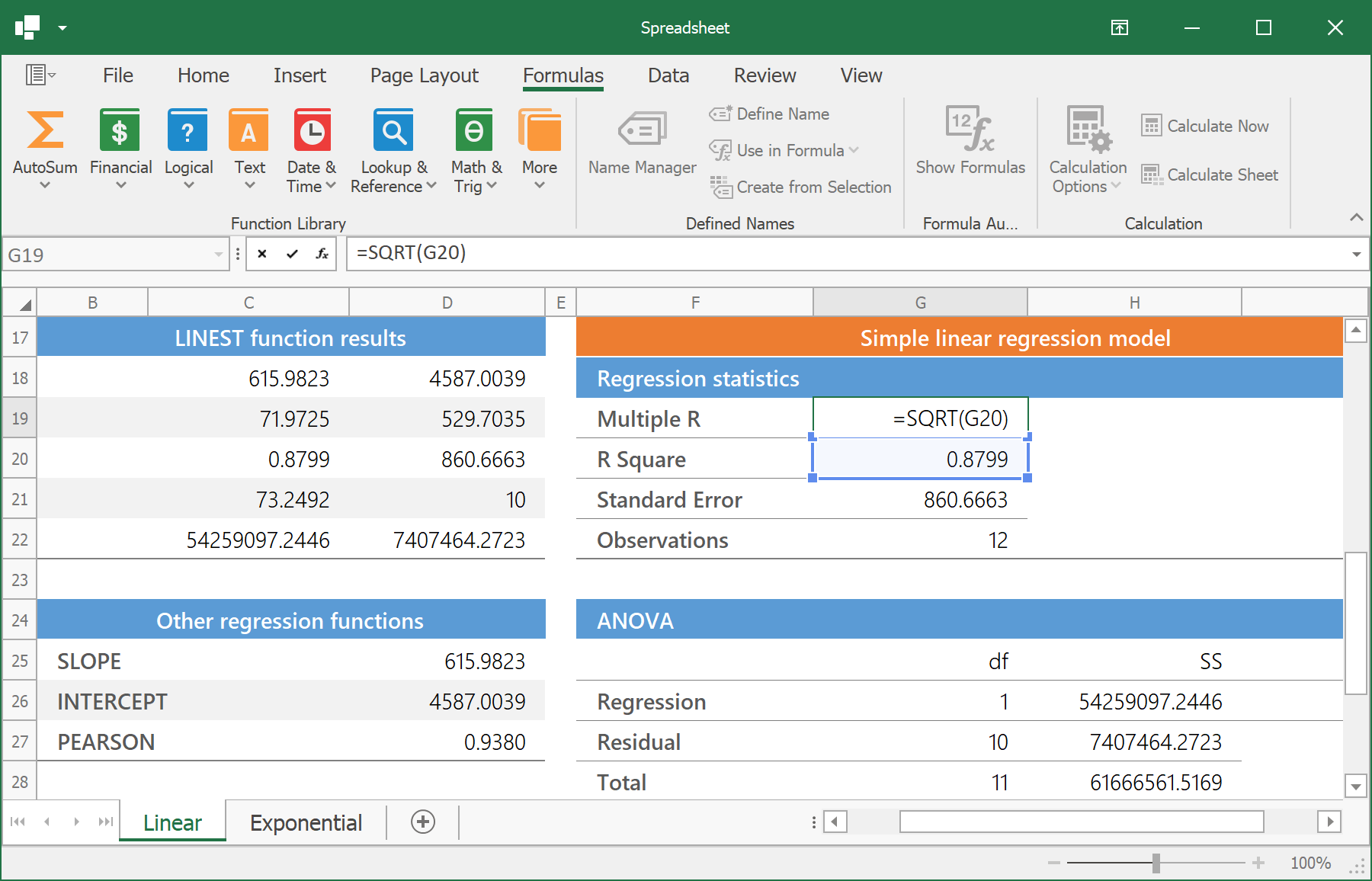
Task: Open the AutoSum function menu
Action: click(45, 149)
